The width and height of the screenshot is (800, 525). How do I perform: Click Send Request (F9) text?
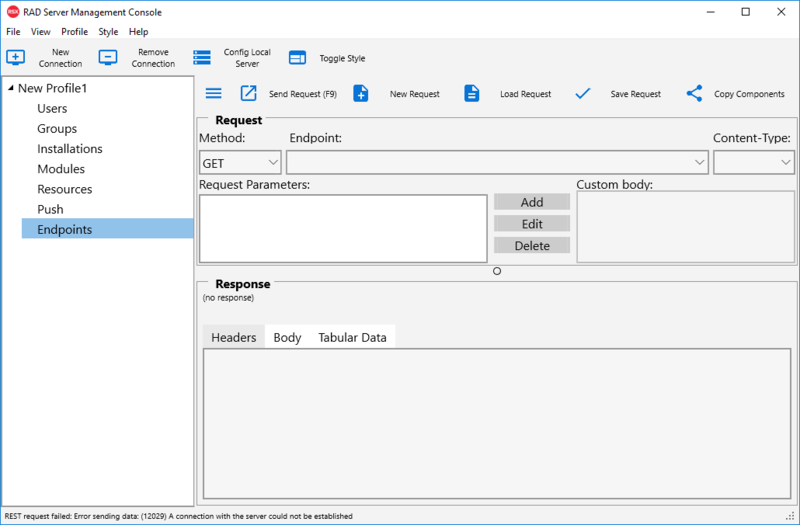pos(303,94)
